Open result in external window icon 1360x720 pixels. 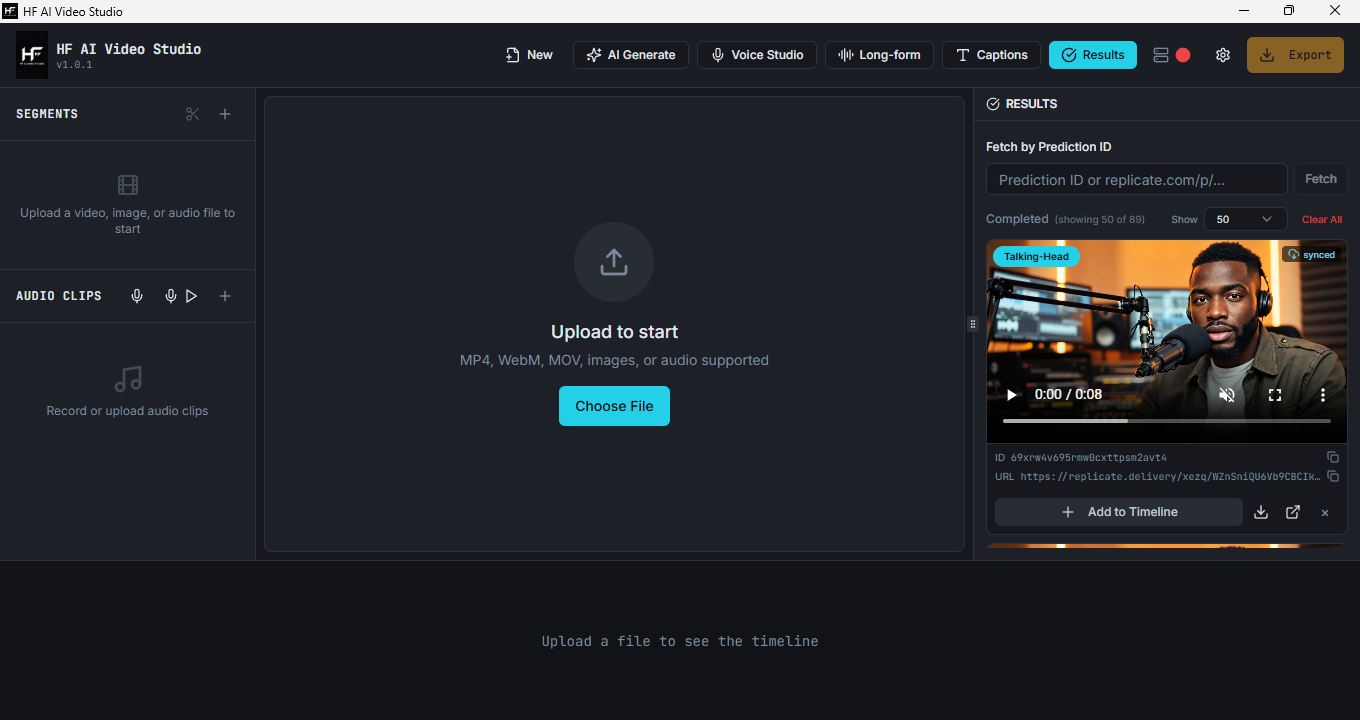[x=1293, y=512]
